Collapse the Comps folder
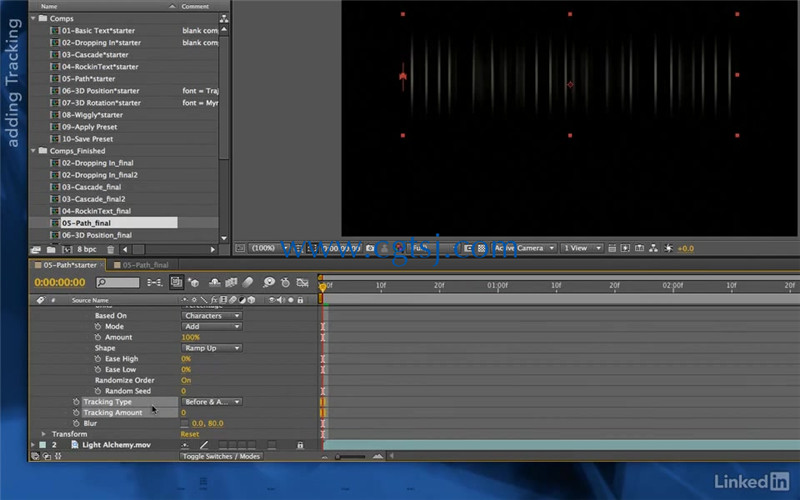This screenshot has height=500, width=800. pyautogui.click(x=34, y=18)
